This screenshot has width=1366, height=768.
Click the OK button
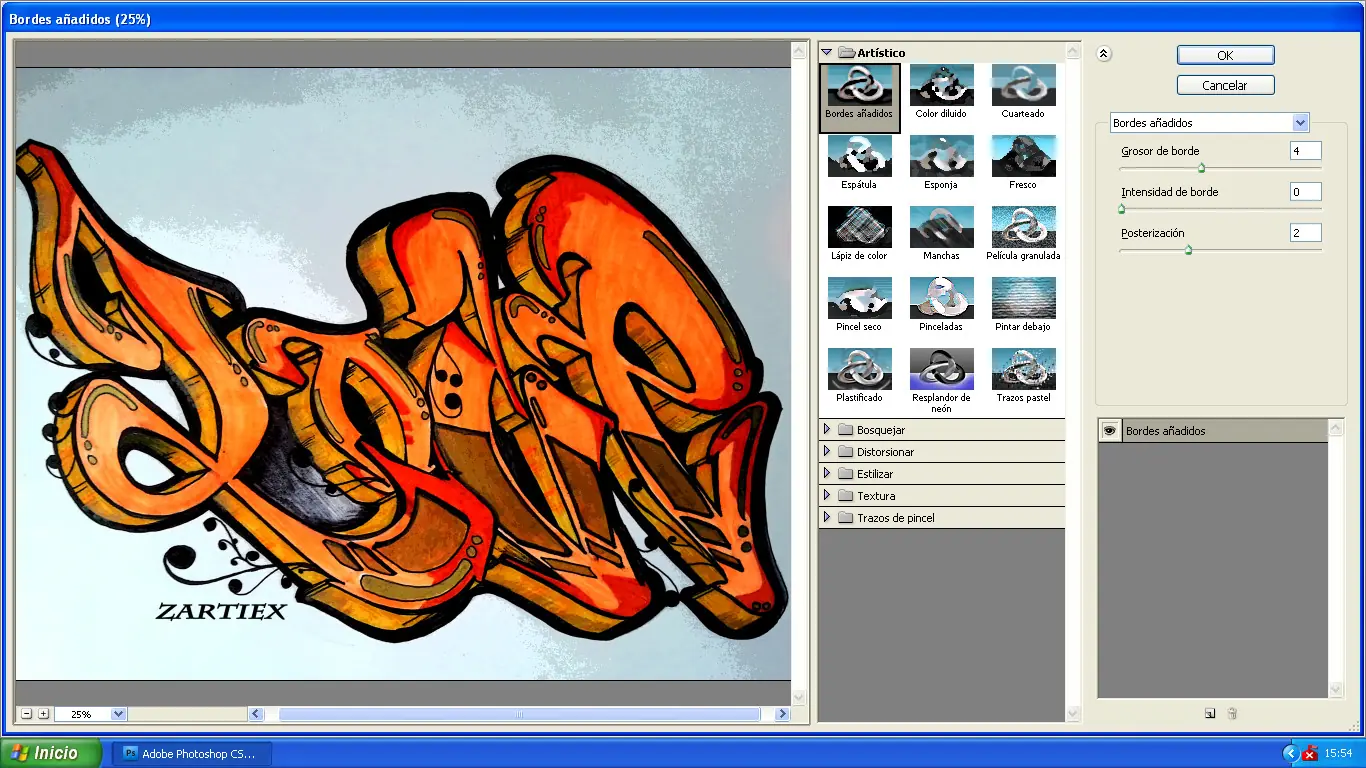tap(1225, 56)
